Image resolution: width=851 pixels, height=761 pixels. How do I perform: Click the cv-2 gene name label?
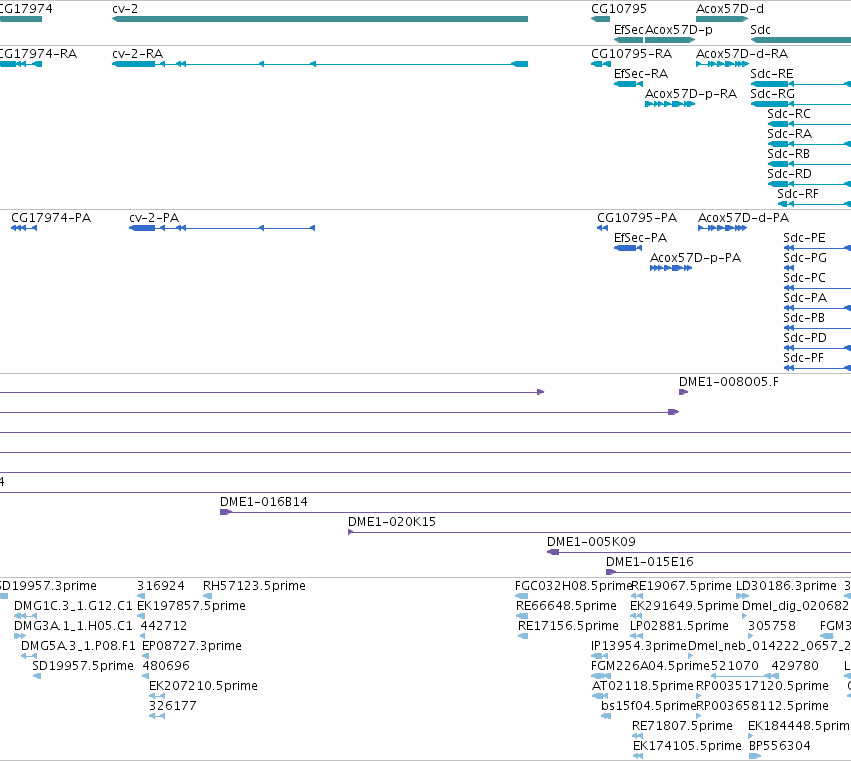[125, 9]
